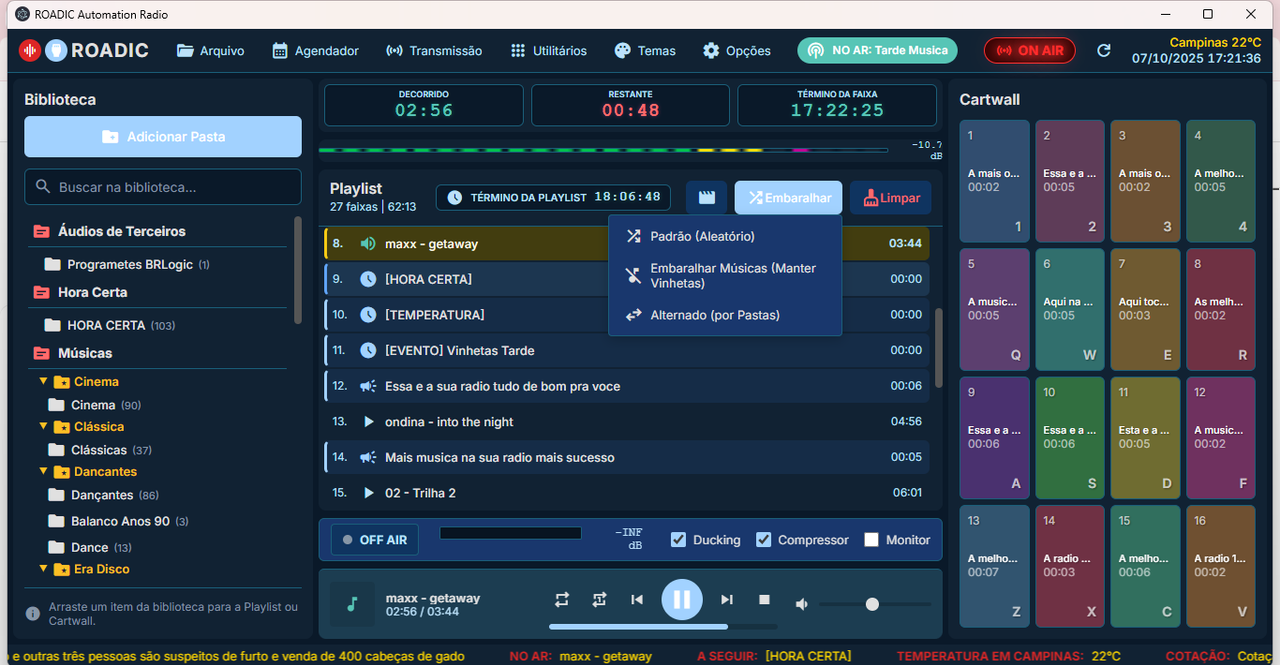
Task: Skip to previous track
Action: point(637,599)
